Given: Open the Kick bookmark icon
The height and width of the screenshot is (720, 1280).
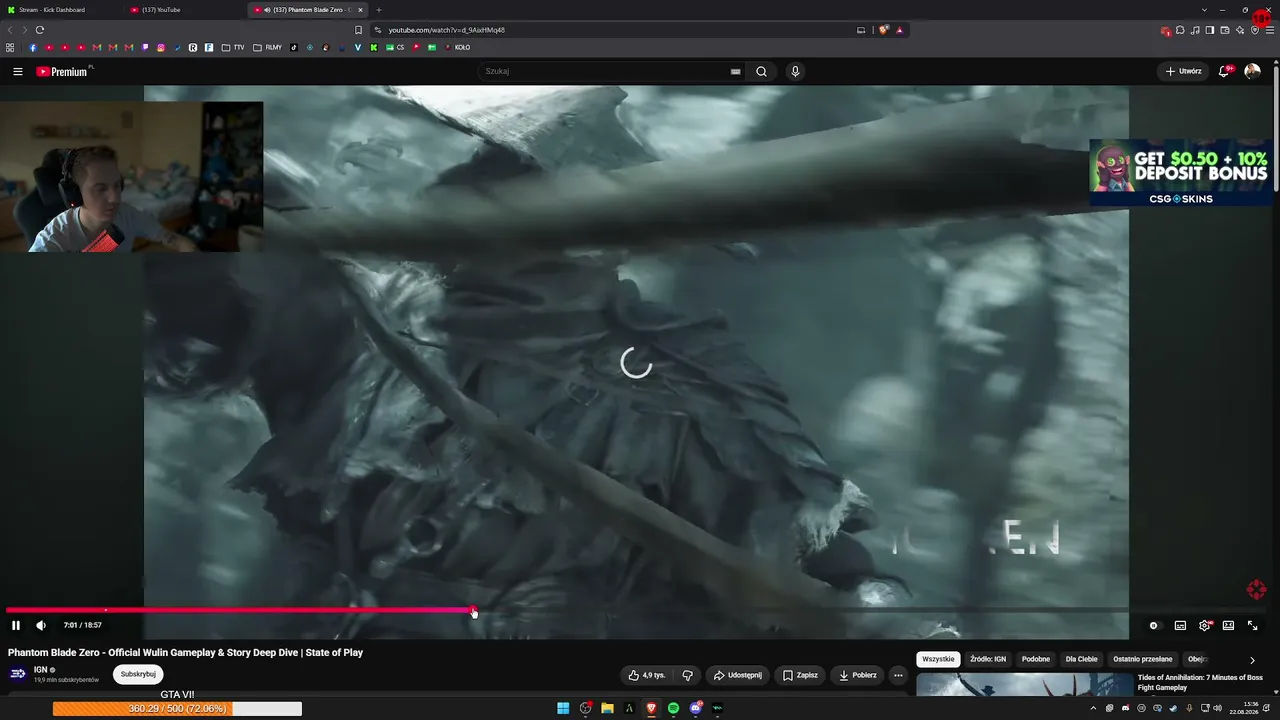Looking at the screenshot, I should [x=374, y=47].
